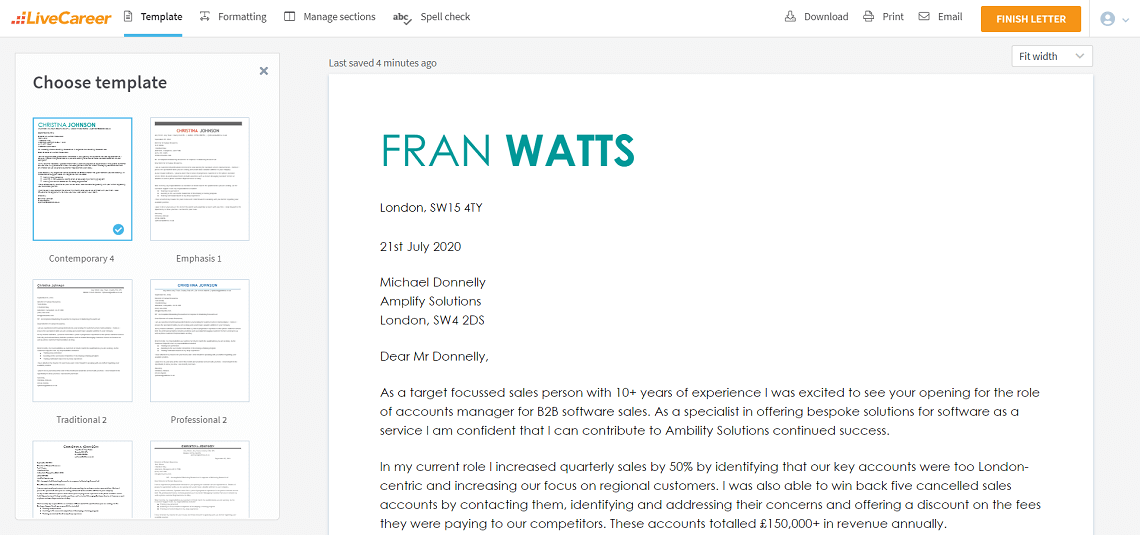Close the Choose template panel
Screen dimensions: 1140x535
264,71
